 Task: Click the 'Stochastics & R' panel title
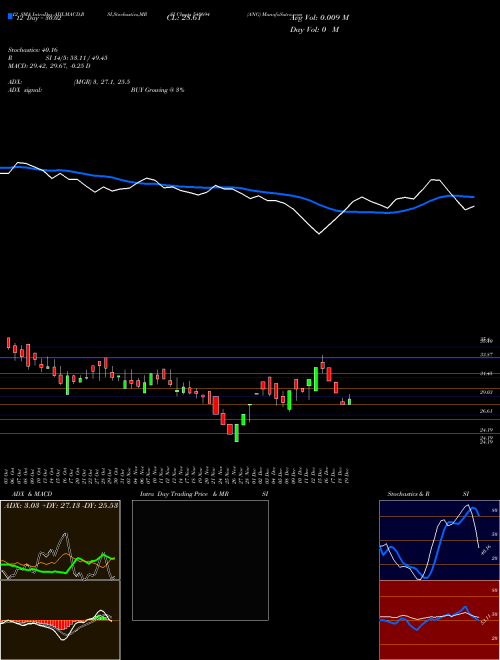pyautogui.click(x=409, y=494)
